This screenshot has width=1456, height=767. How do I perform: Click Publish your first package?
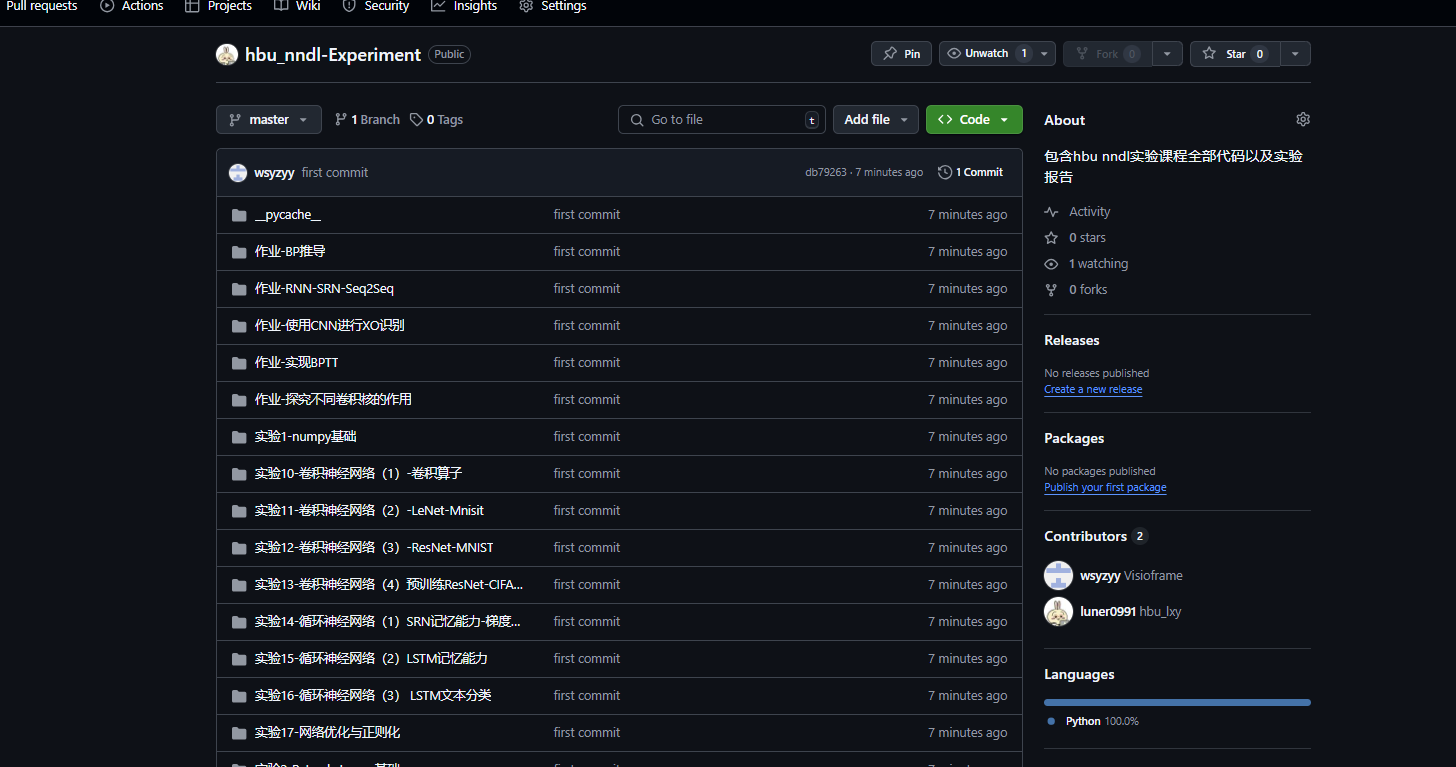[1105, 487]
